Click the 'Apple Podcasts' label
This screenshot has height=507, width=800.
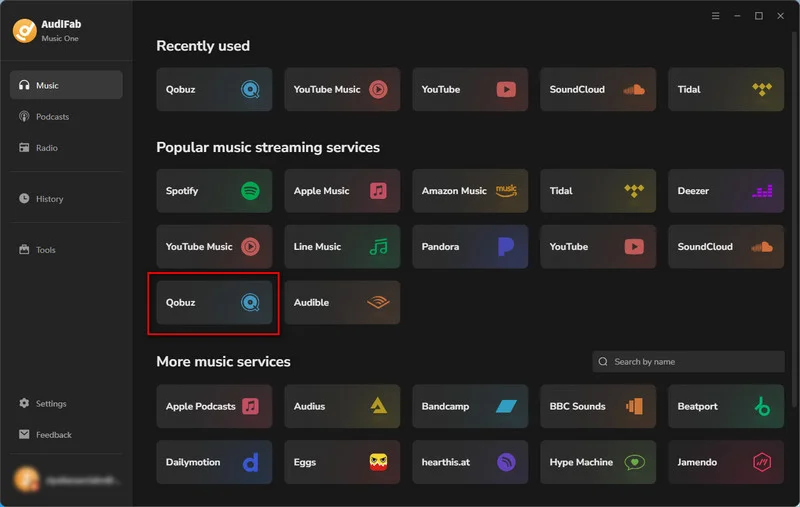[200, 406]
